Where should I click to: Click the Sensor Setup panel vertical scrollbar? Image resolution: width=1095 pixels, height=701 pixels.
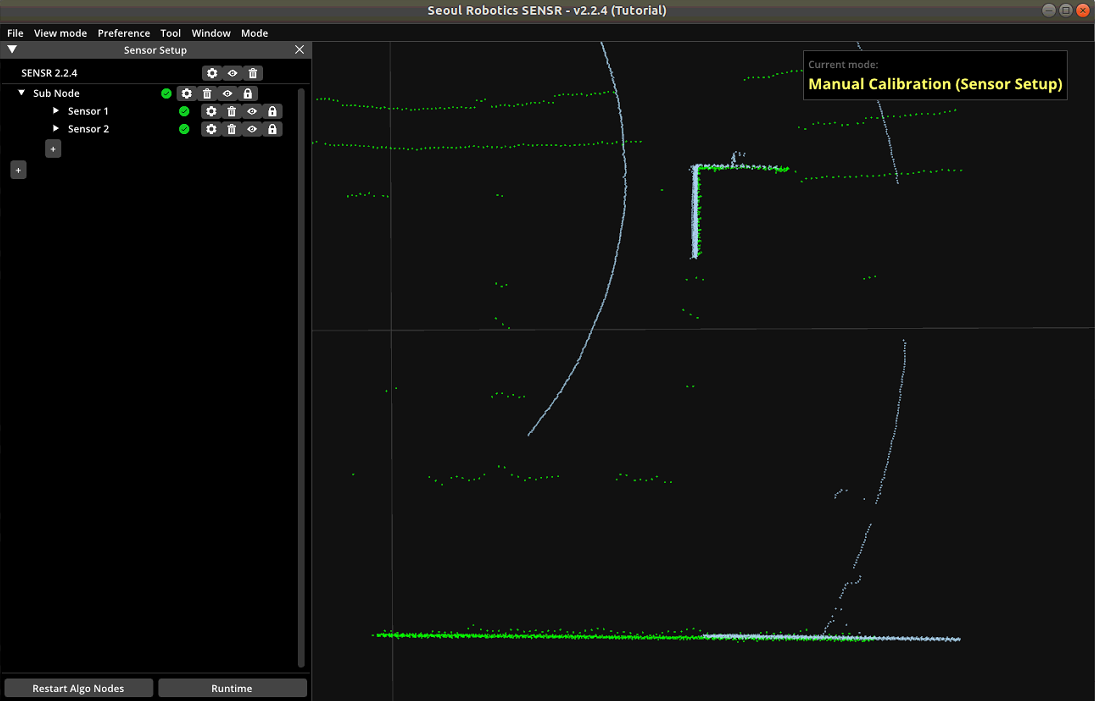tap(302, 378)
